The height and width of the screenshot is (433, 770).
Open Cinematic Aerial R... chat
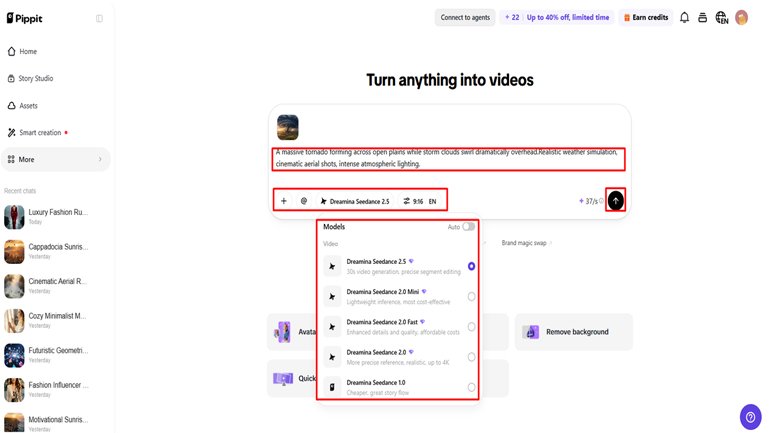47,286
